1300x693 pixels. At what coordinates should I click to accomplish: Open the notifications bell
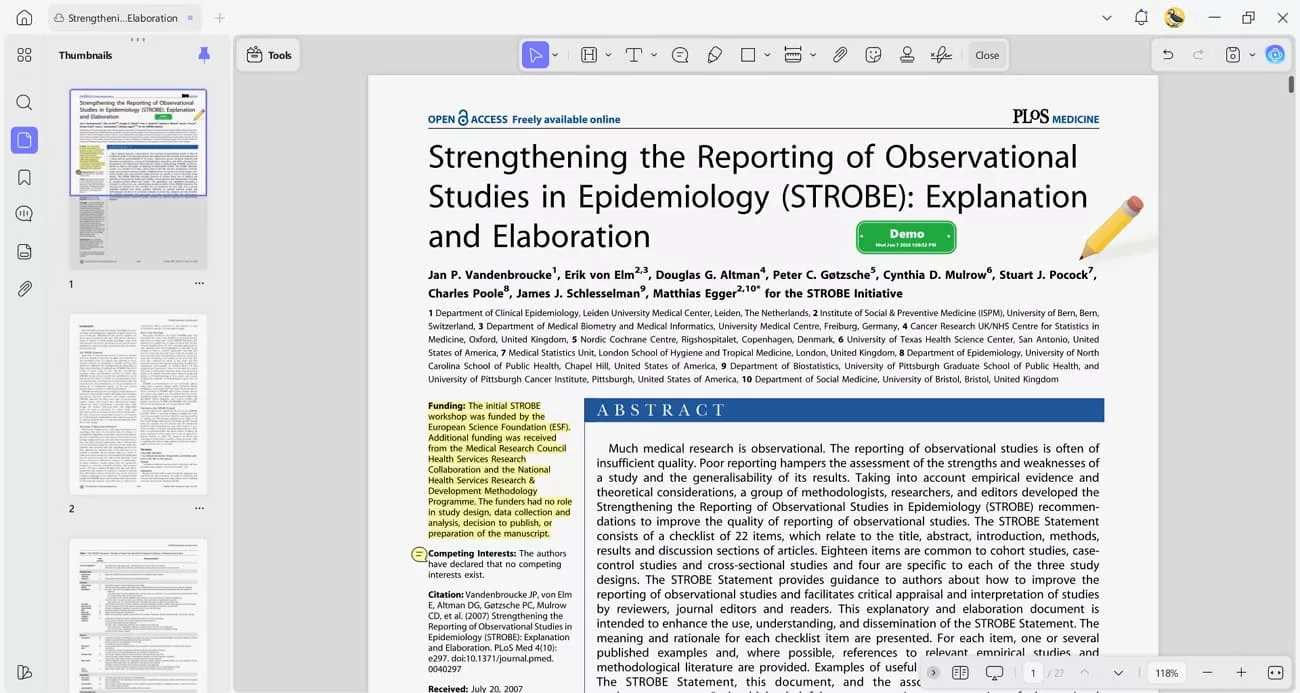pos(1141,18)
